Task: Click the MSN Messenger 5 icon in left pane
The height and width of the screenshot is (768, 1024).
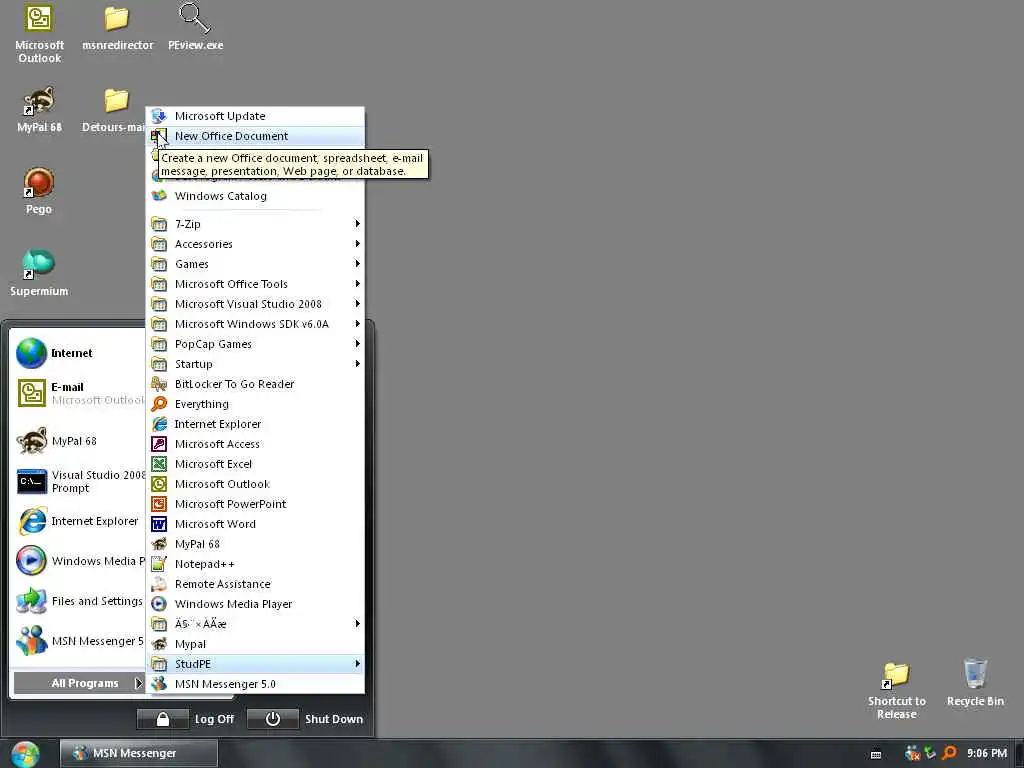Action: coord(31,641)
